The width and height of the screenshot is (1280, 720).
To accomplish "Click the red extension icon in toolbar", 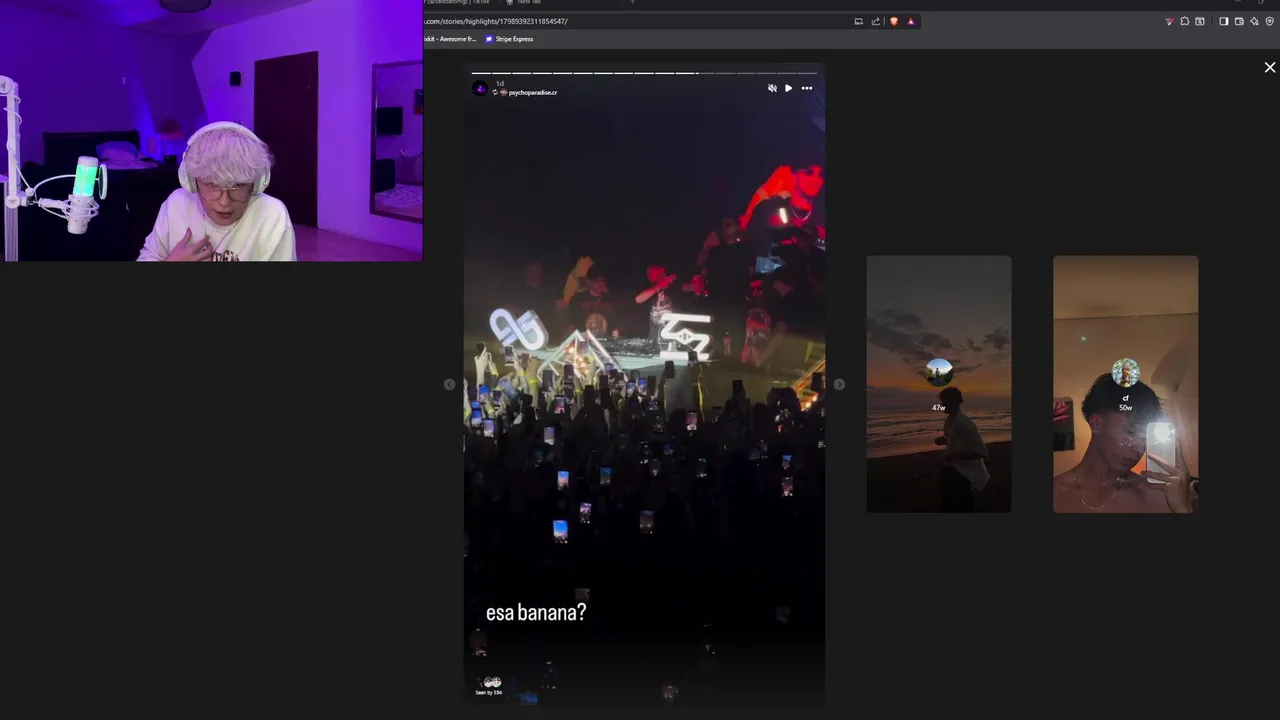I will tap(1169, 21).
